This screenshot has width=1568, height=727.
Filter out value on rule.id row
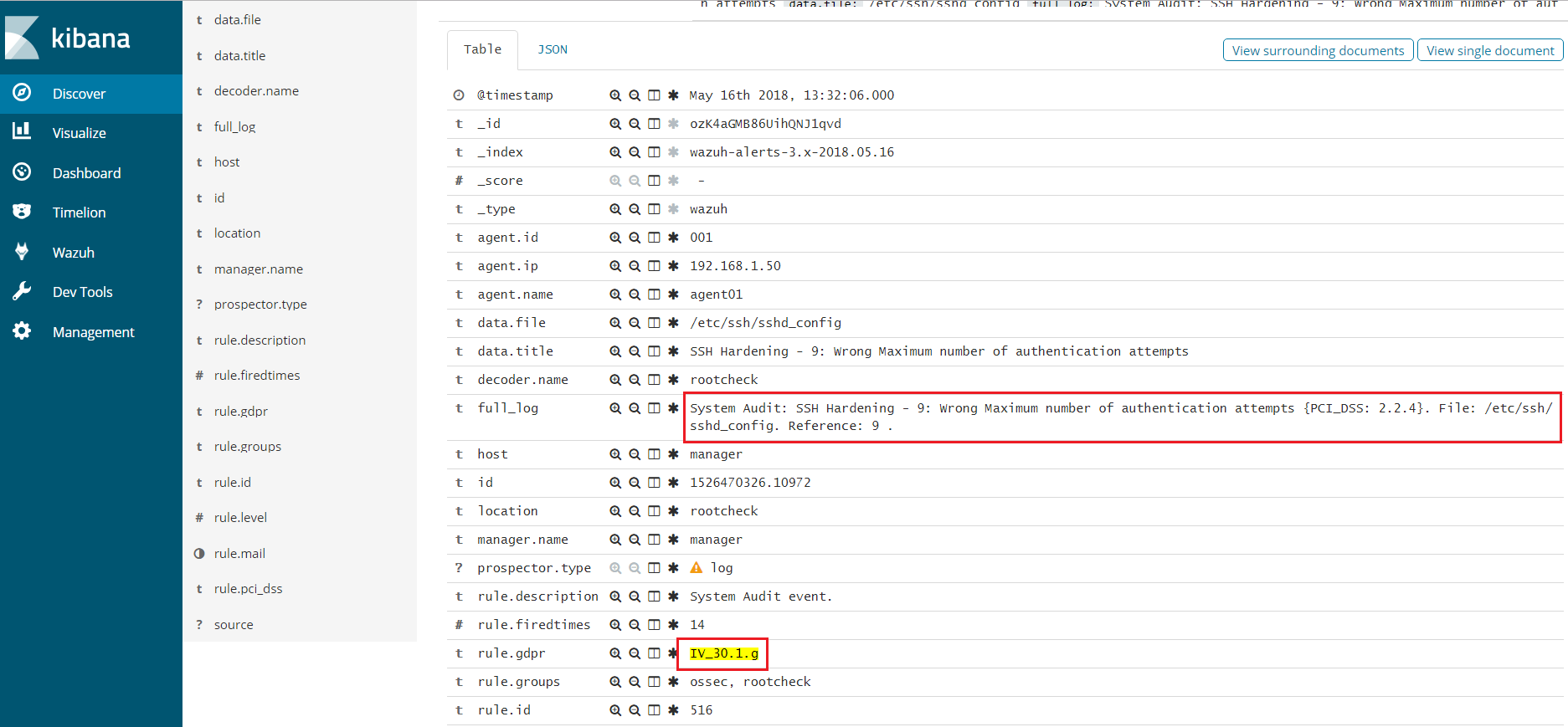click(x=635, y=710)
